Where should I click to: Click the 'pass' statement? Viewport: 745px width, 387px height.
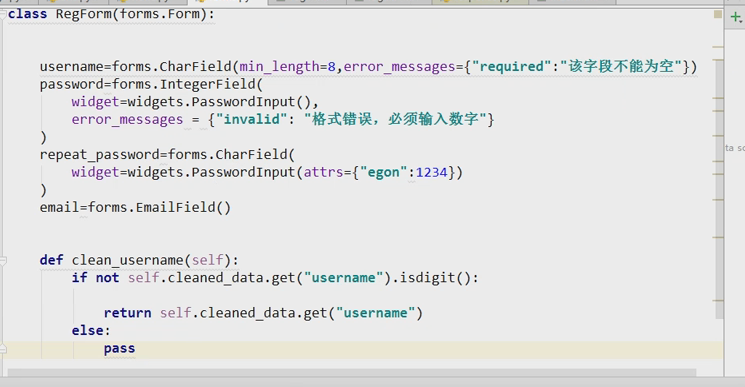(x=119, y=349)
